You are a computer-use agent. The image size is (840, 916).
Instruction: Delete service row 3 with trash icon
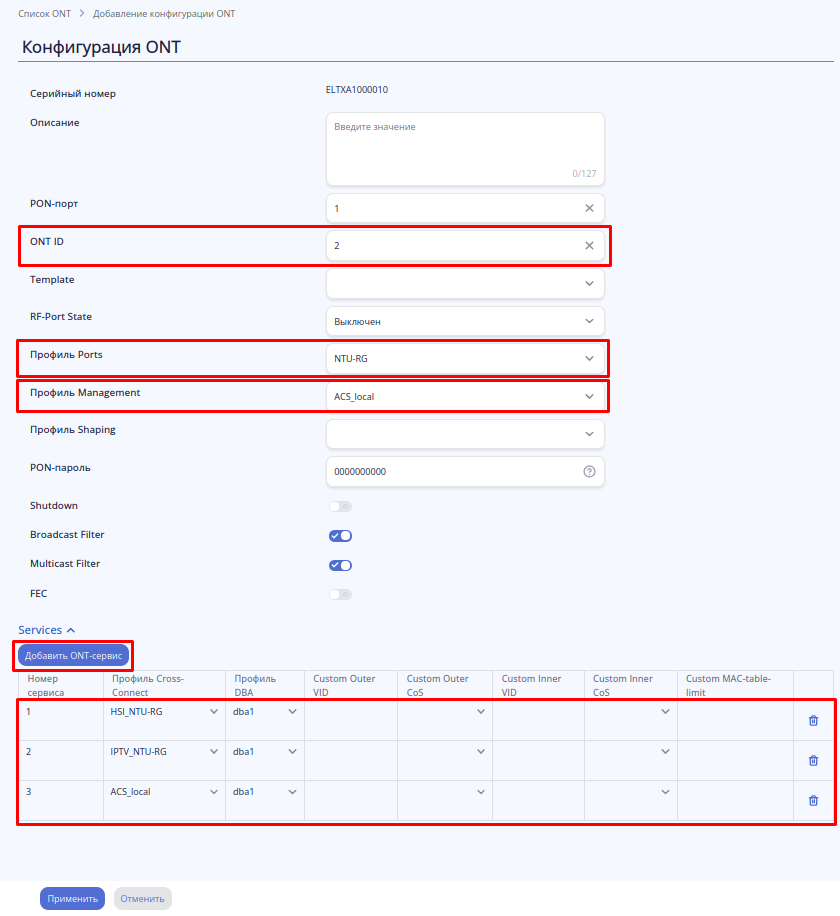coord(813,800)
